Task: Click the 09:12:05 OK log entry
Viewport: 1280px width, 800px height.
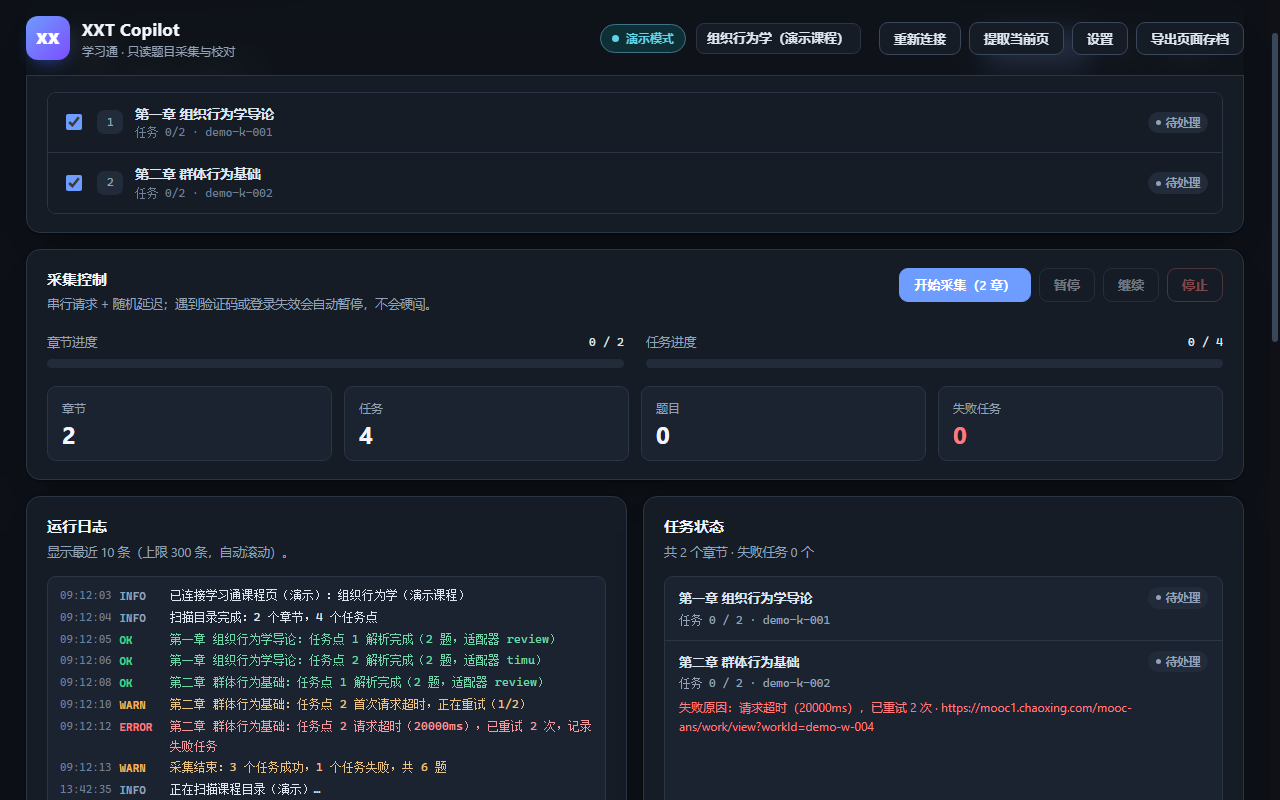Action: point(326,639)
